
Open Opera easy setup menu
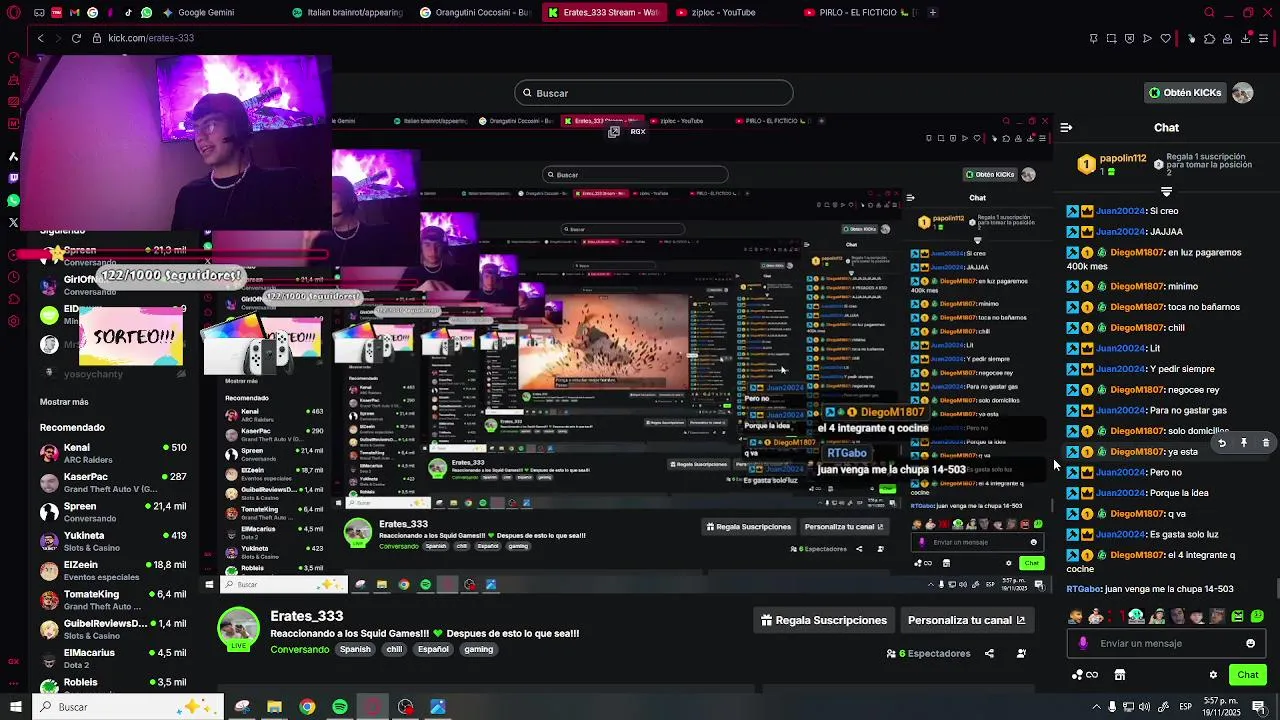point(1264,38)
